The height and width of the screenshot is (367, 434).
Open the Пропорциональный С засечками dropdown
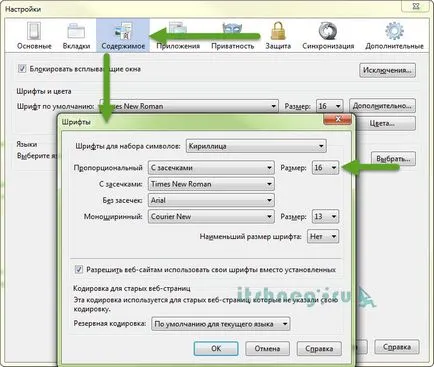click(211, 168)
